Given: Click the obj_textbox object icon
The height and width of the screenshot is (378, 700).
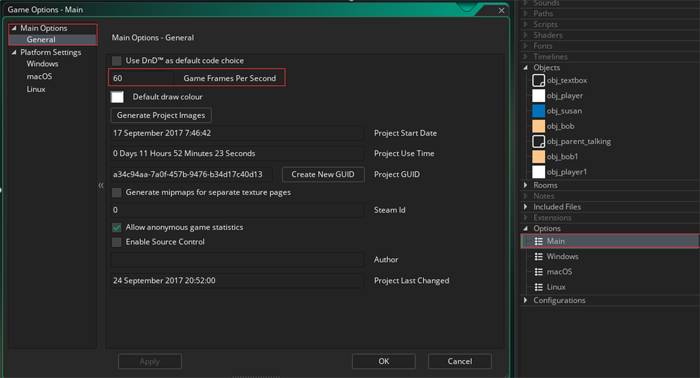Looking at the screenshot, I should 538,80.
